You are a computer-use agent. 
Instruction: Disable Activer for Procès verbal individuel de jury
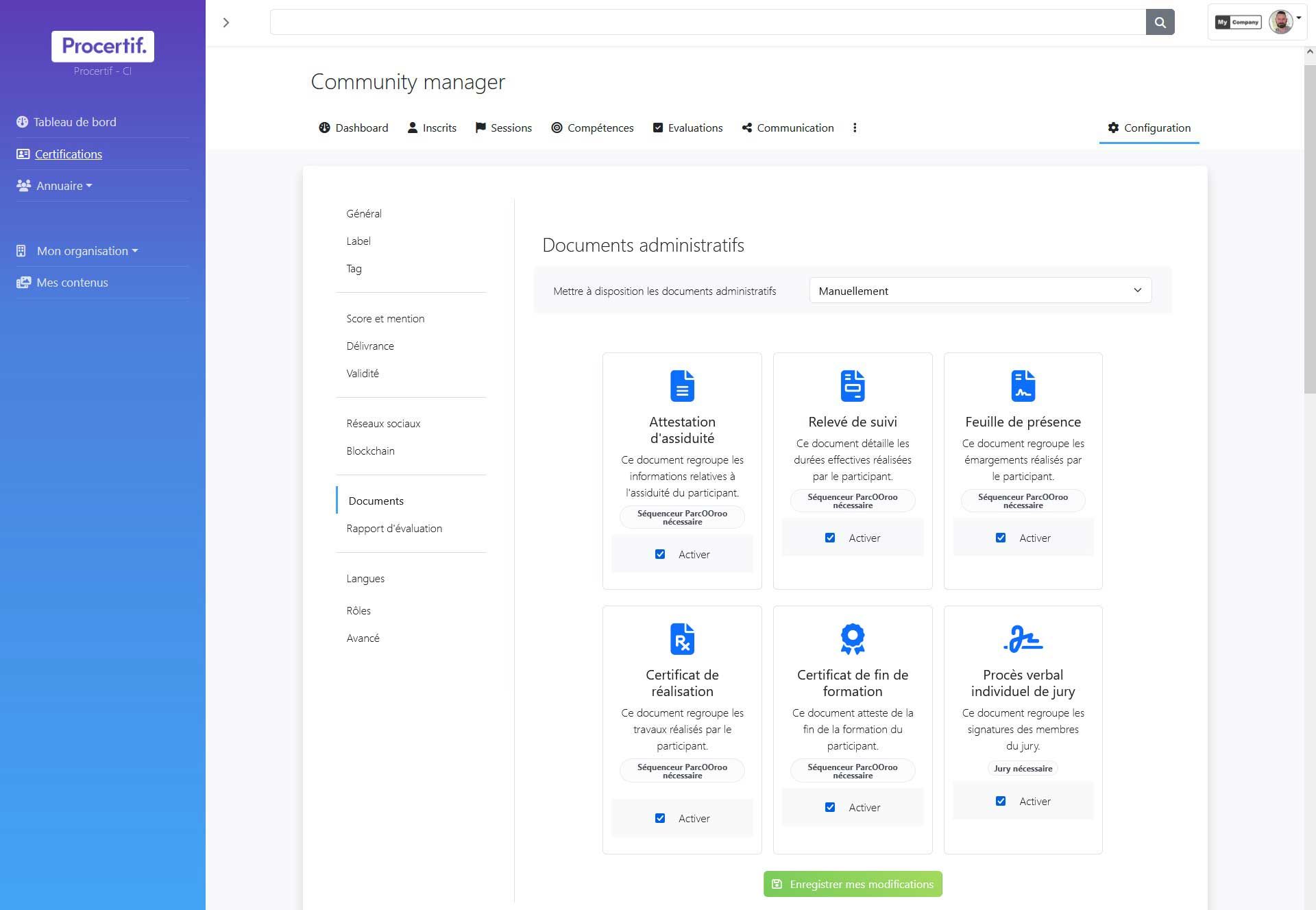coord(1001,801)
